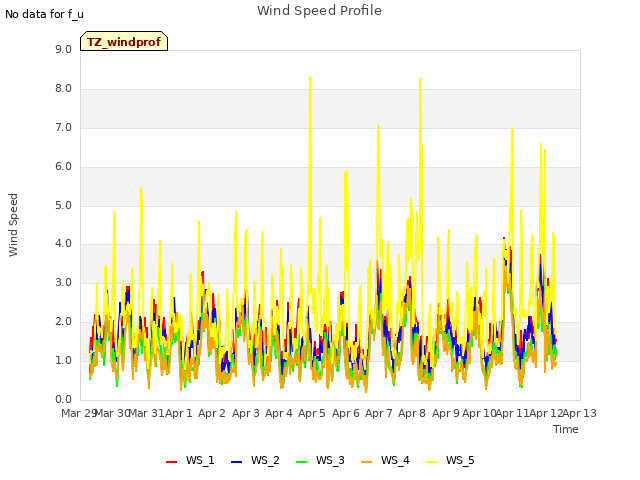The width and height of the screenshot is (640, 480).
Task: Click the Mar 30 x-axis date label
Action: pos(112,413)
